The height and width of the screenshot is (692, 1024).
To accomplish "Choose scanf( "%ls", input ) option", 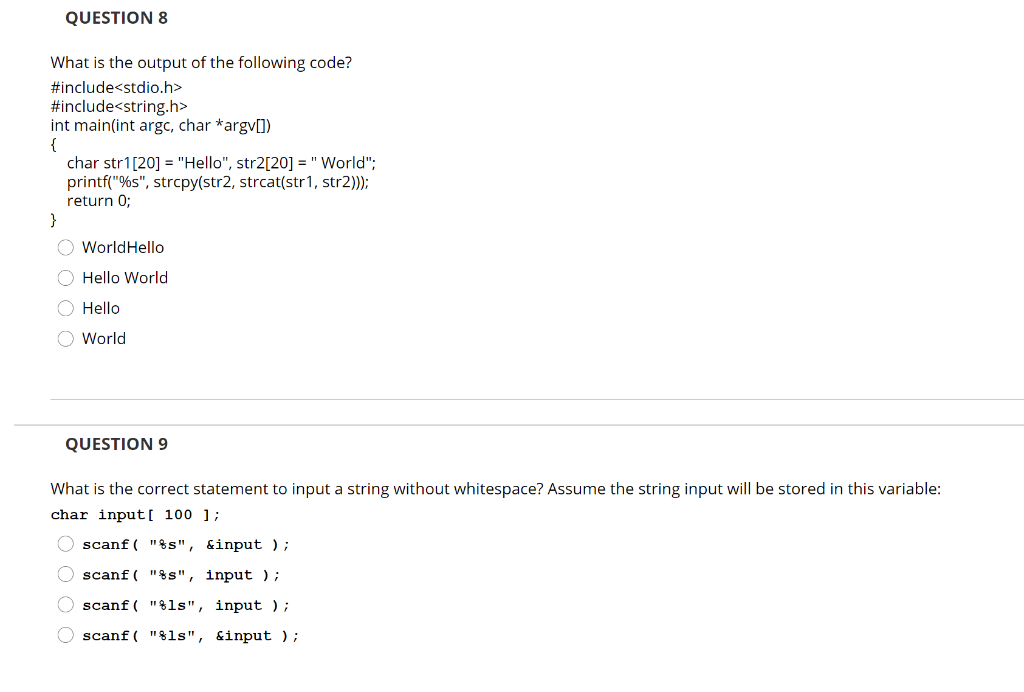I will coord(65,603).
